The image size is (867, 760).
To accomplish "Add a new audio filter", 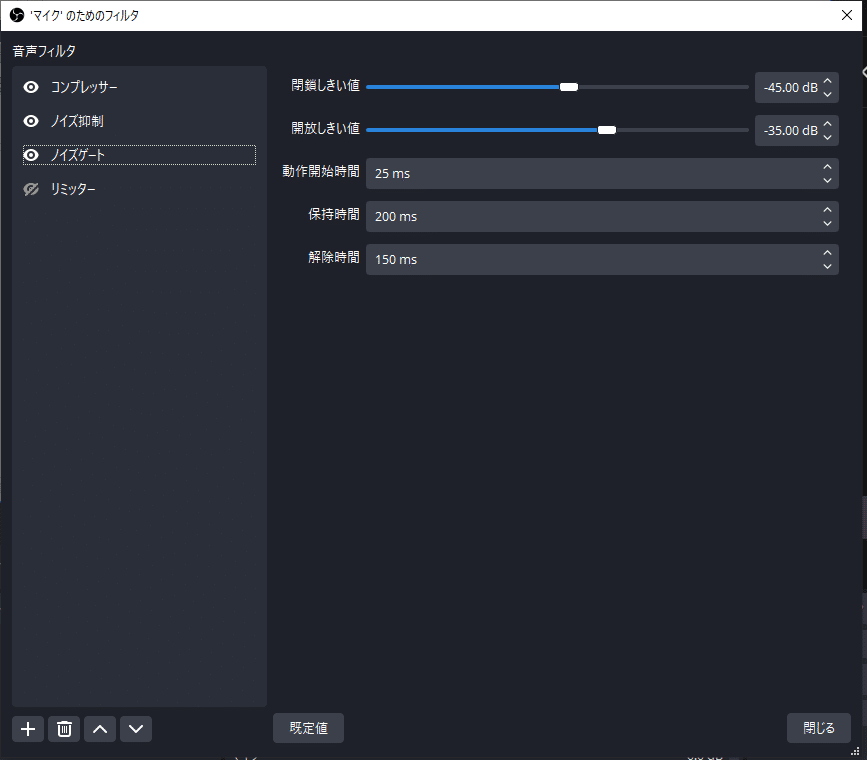I will 27,729.
